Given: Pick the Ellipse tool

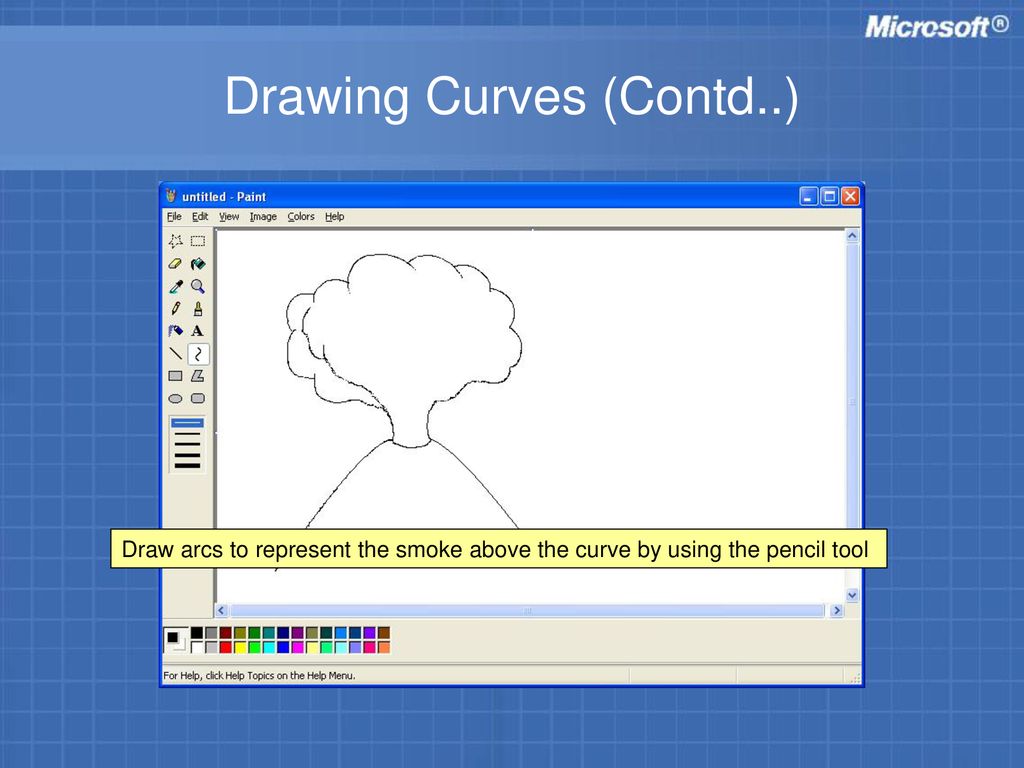Looking at the screenshot, I should [175, 398].
